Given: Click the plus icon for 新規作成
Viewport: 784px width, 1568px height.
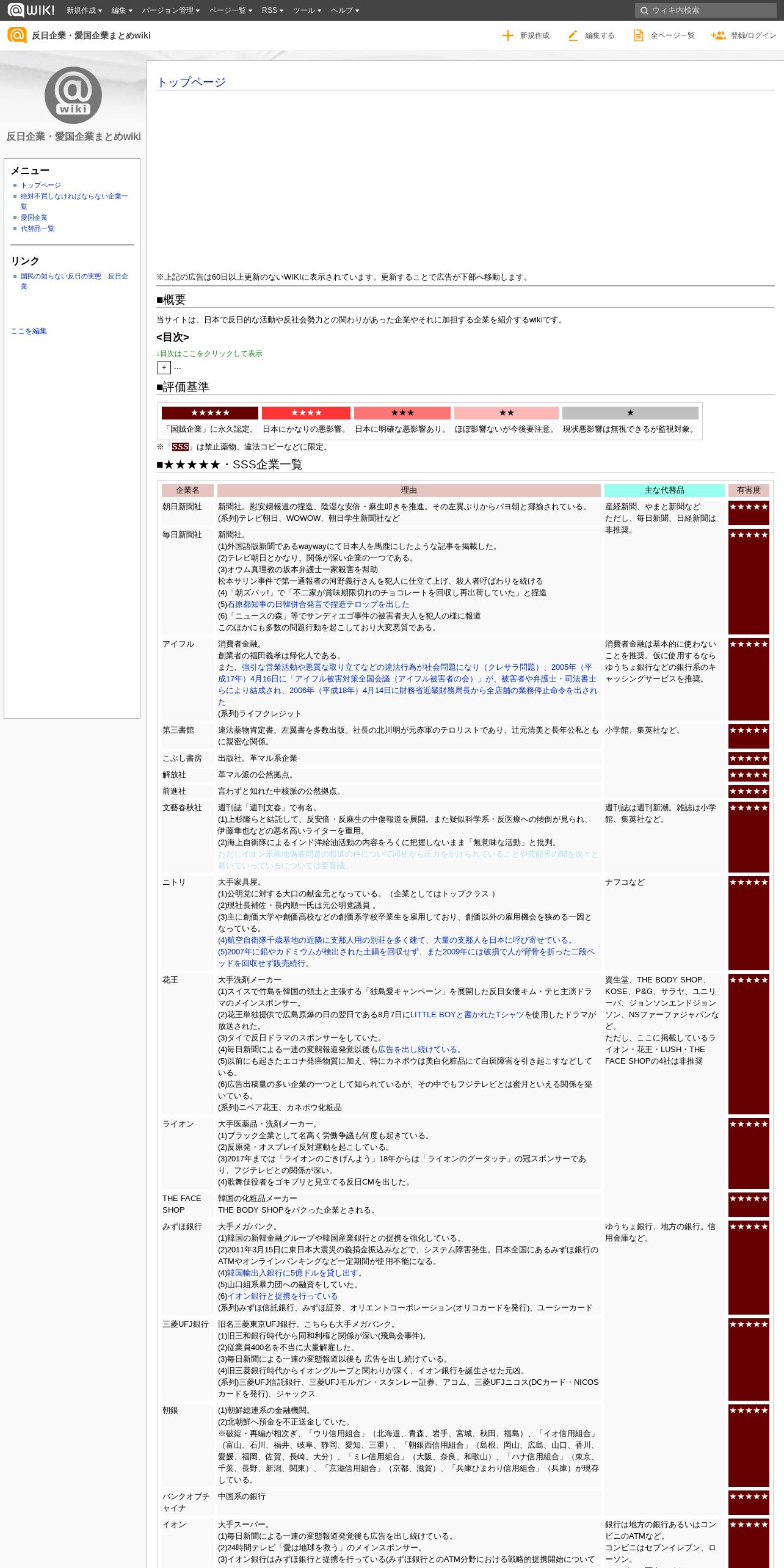Looking at the screenshot, I should click(507, 35).
